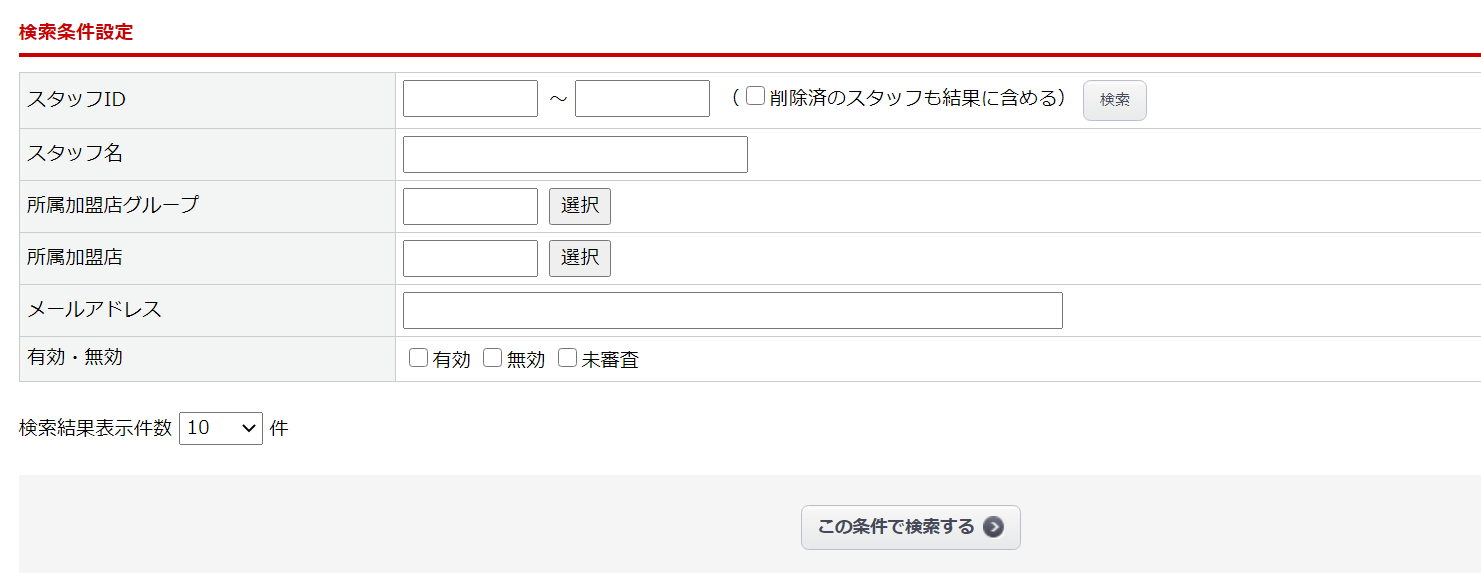Click the arrow icon on この条件で検索する button
Screen dimensions: 1481x573
993,527
